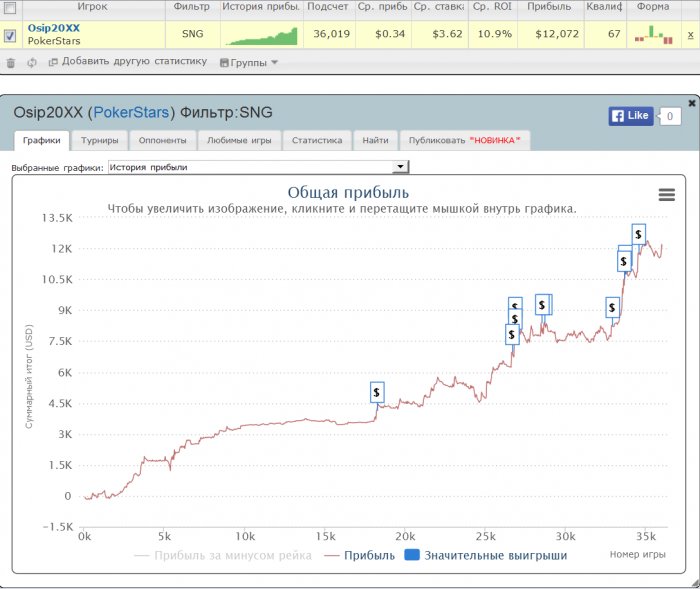Click the 'SNG' filter cell
The height and width of the screenshot is (589, 700).
(192, 34)
